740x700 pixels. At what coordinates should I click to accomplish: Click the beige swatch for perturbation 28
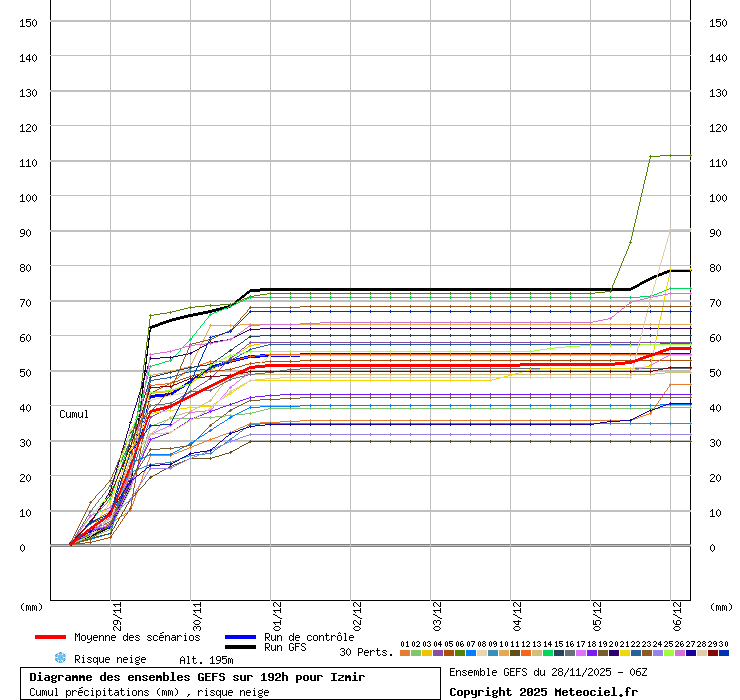point(702,653)
